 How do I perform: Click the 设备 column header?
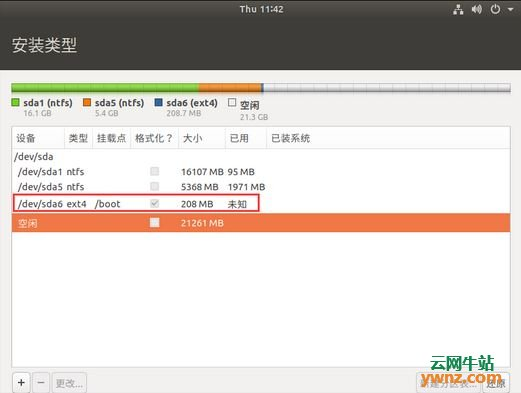pyautogui.click(x=38, y=138)
